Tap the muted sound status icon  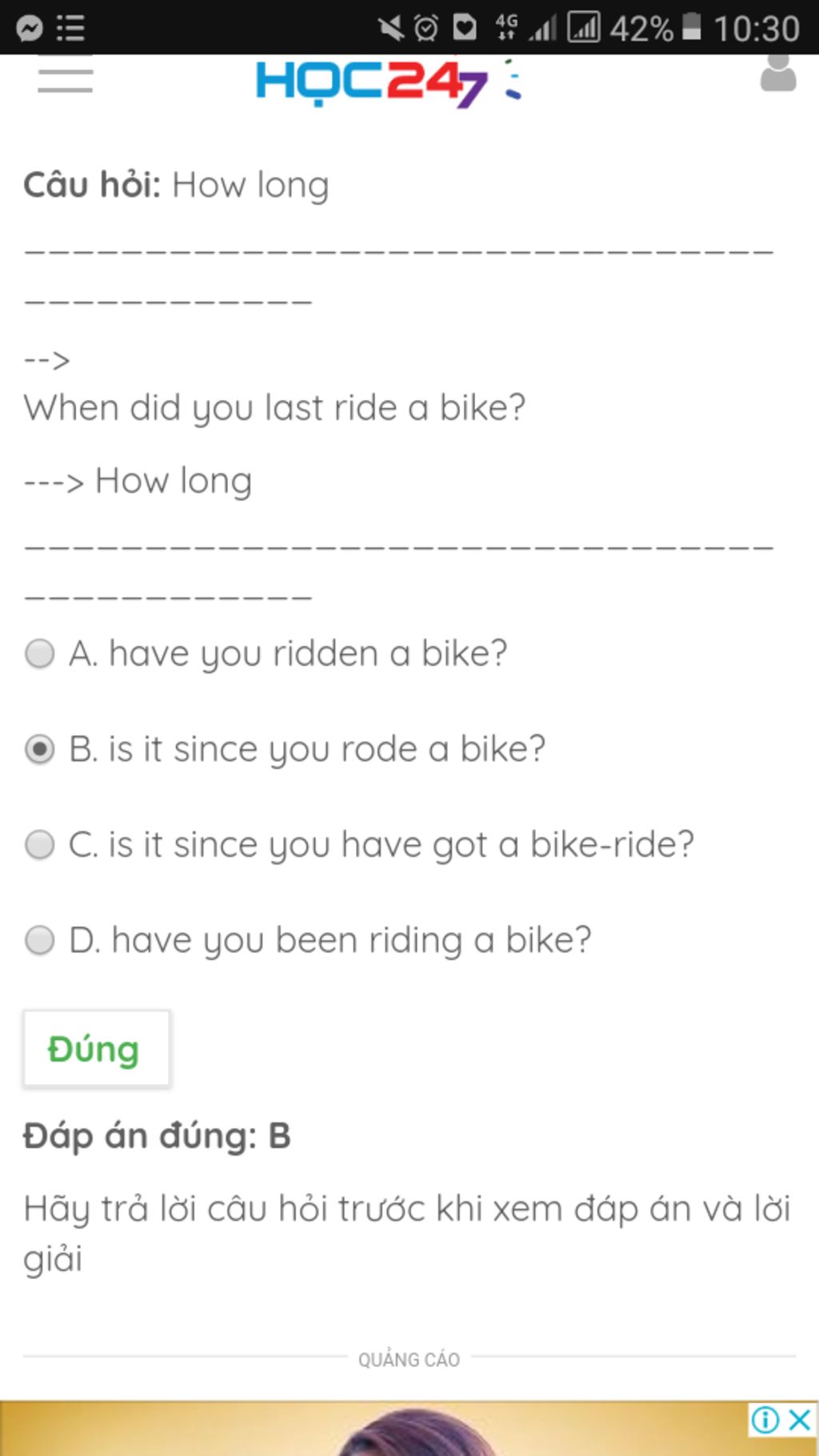pyautogui.click(x=390, y=29)
